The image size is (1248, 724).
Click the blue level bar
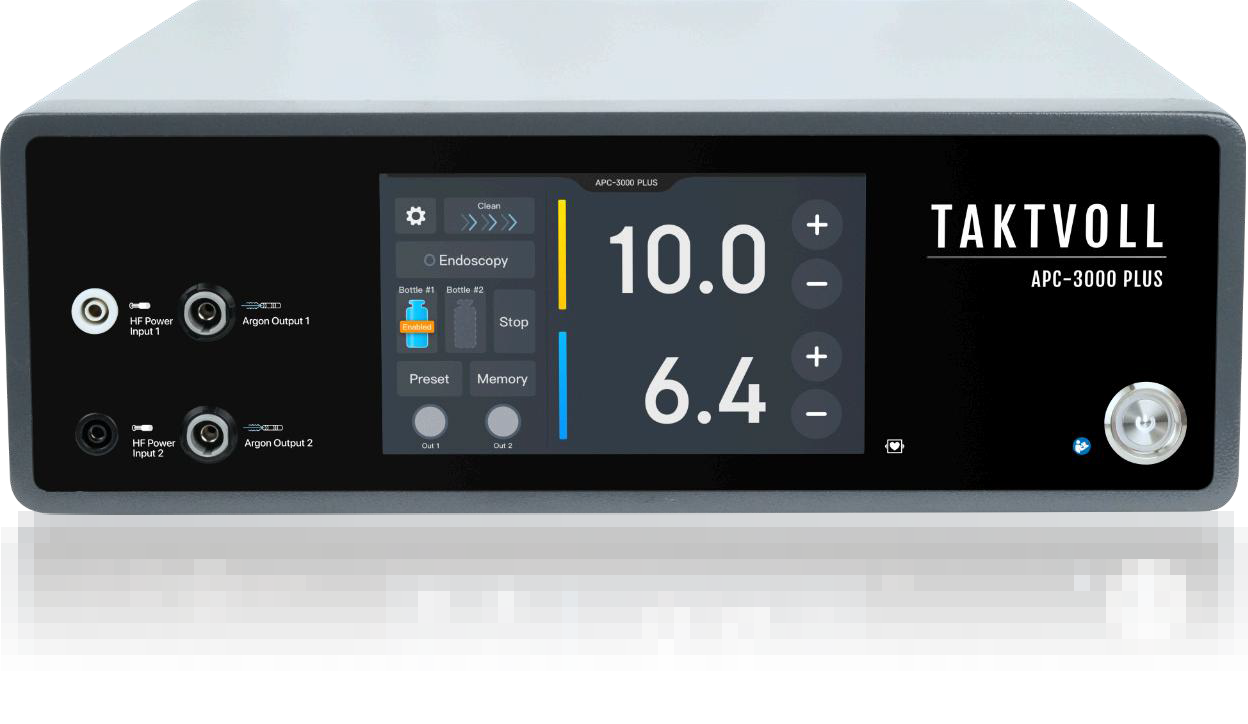[562, 385]
